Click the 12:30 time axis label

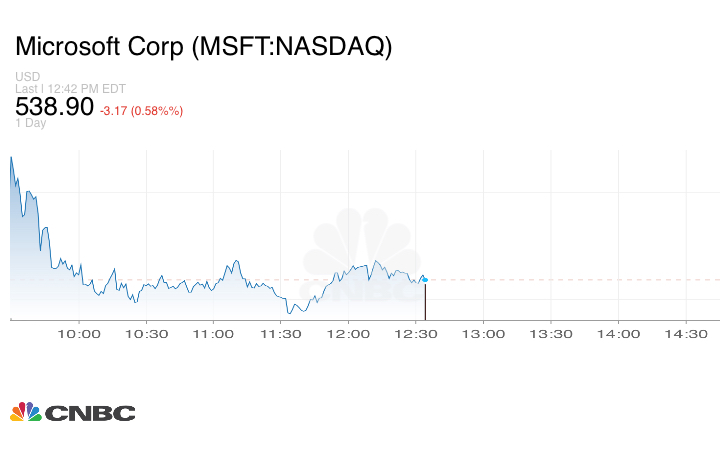click(416, 334)
